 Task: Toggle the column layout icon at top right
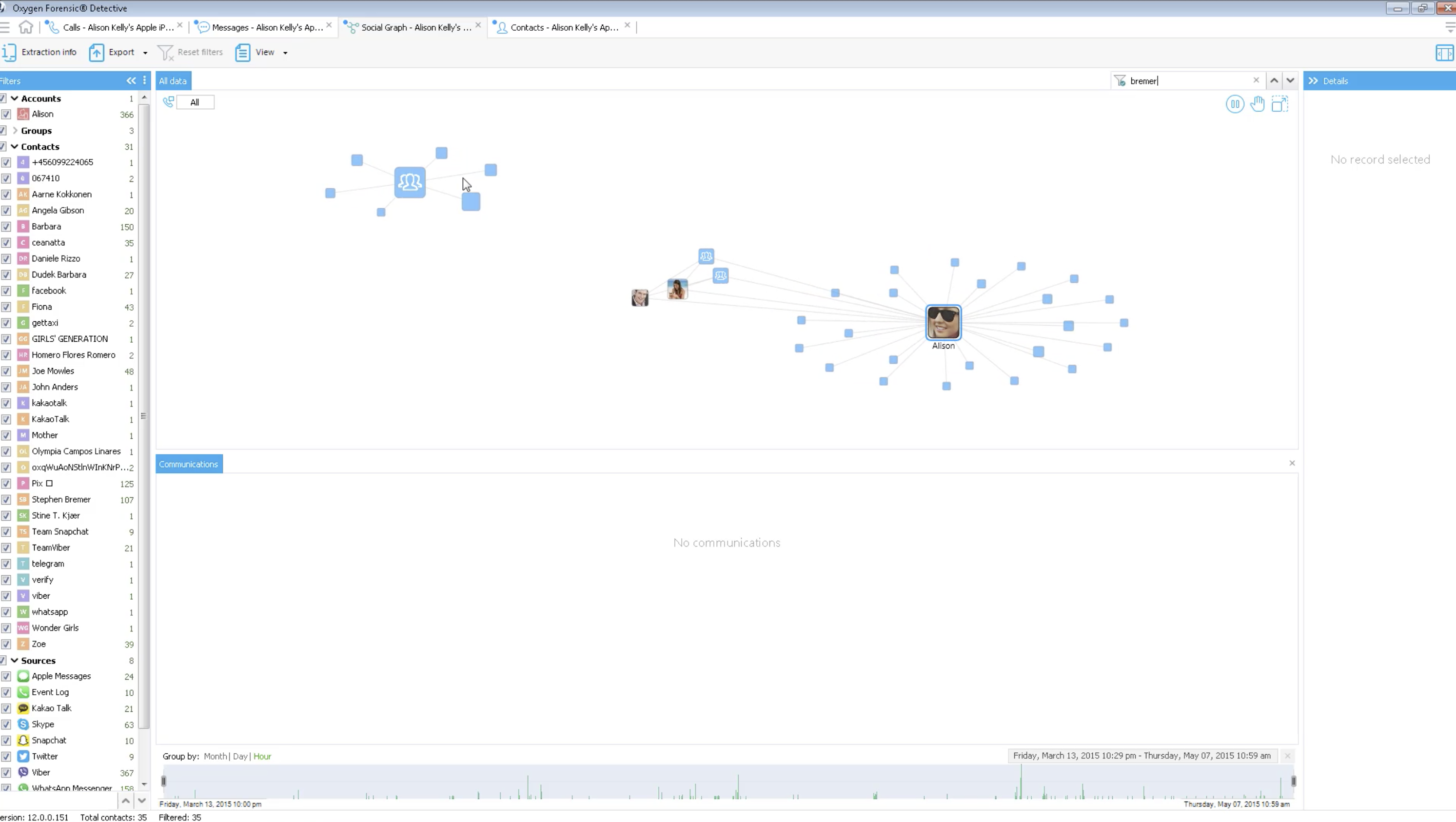(x=1444, y=53)
